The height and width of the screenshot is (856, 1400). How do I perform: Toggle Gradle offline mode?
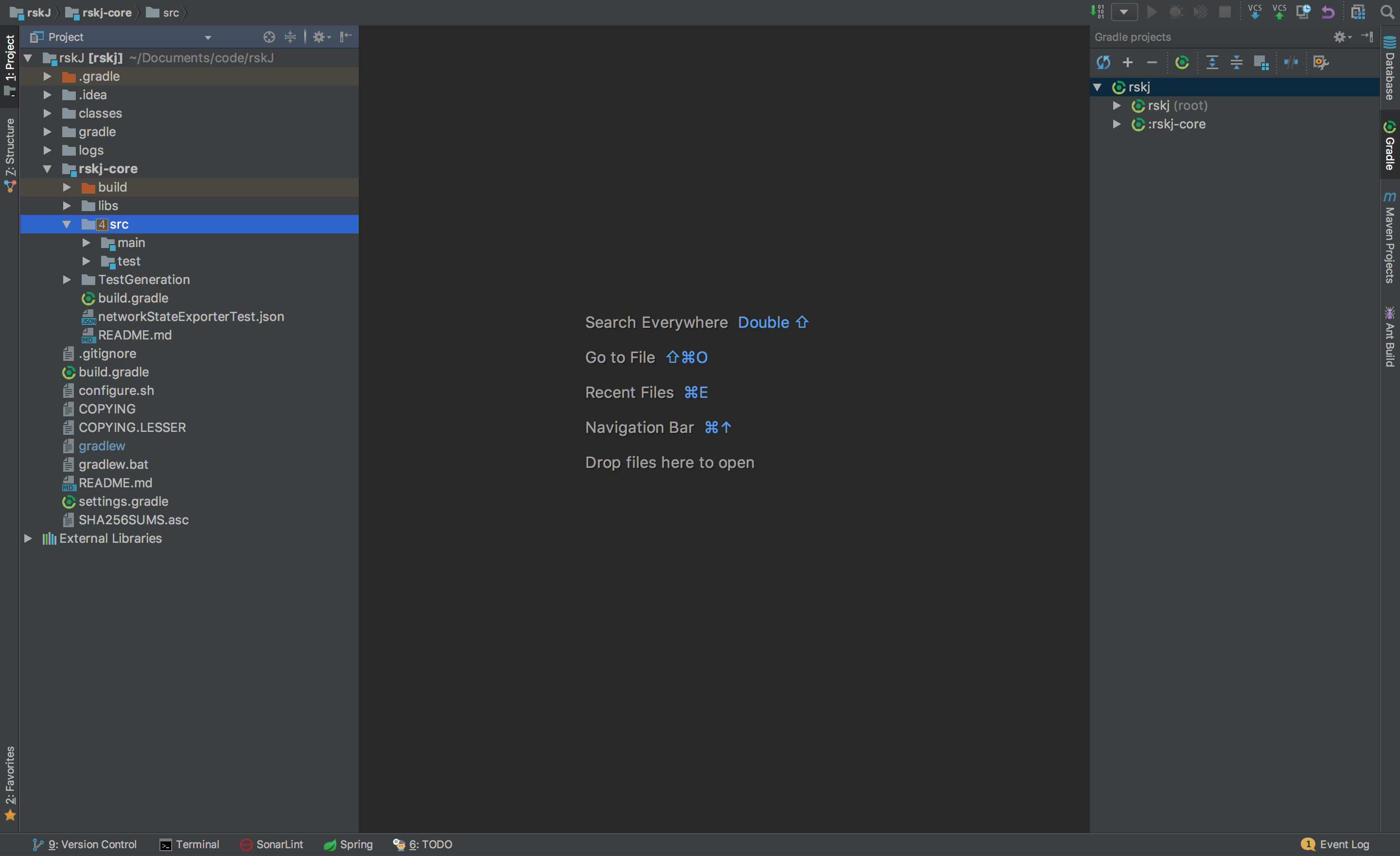pyautogui.click(x=1291, y=63)
